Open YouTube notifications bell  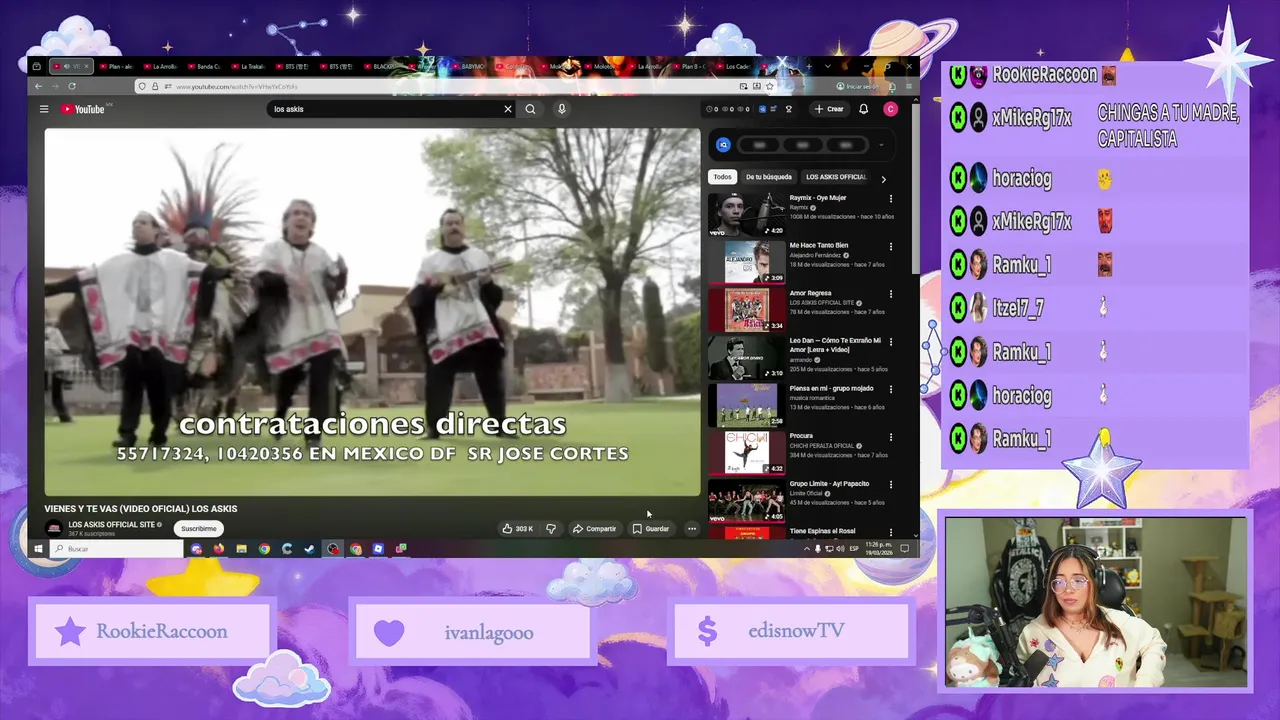[863, 109]
